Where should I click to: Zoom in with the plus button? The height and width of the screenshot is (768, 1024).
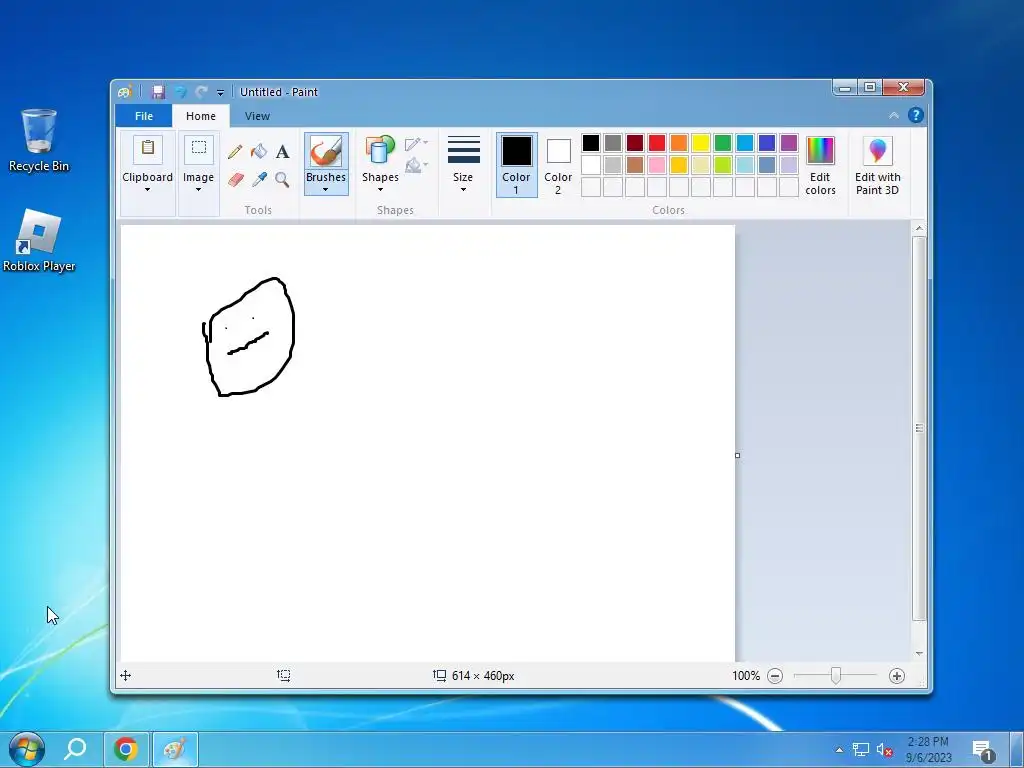tap(897, 676)
